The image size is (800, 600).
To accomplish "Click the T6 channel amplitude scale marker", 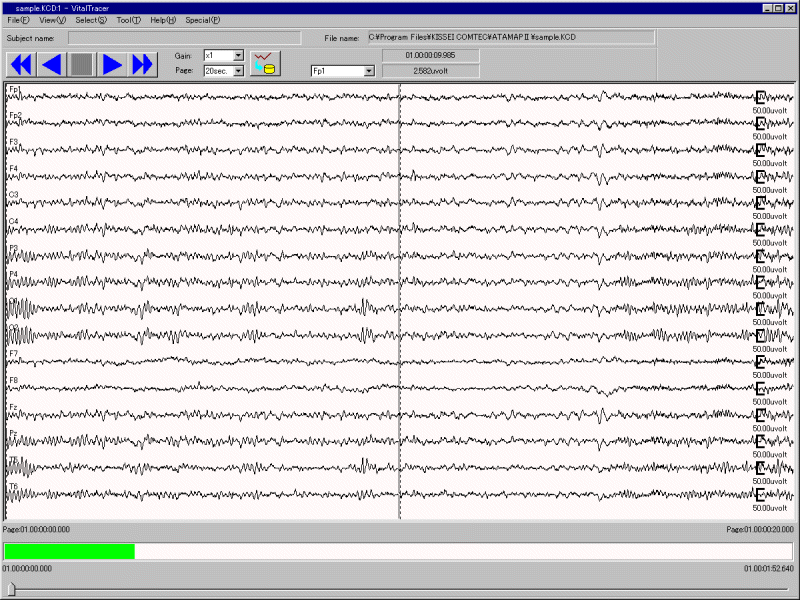I will pos(761,494).
